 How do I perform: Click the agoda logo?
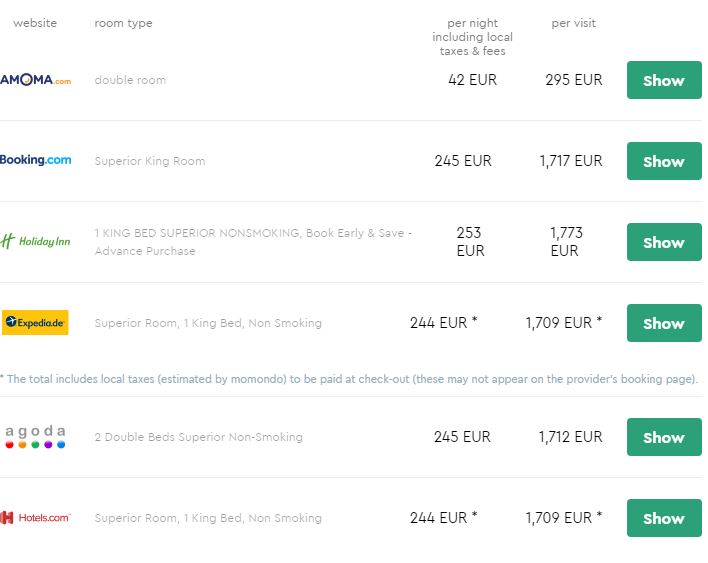35,436
